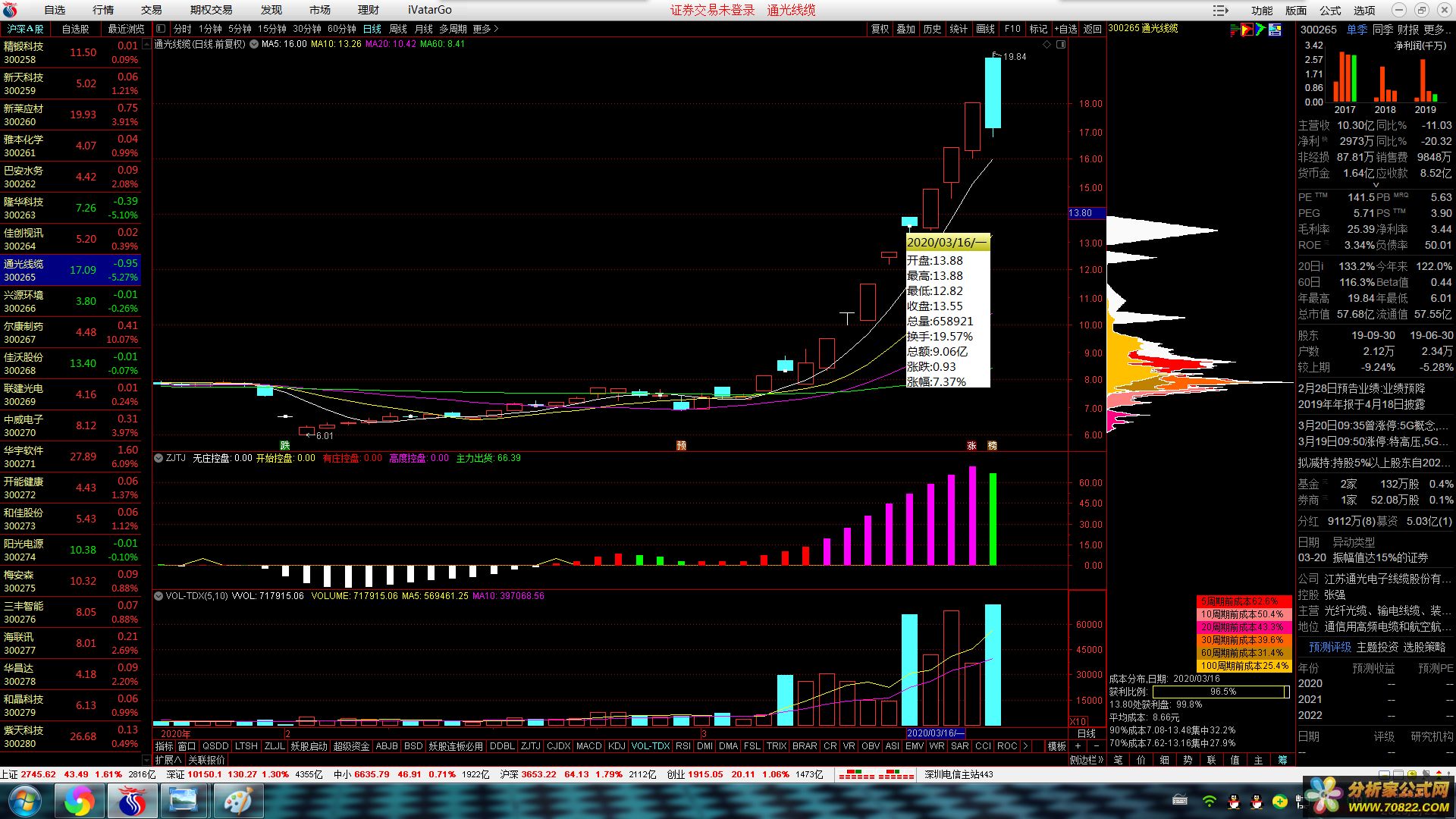1456x819 pixels.
Task: Open the 交易 menu
Action: coord(152,10)
